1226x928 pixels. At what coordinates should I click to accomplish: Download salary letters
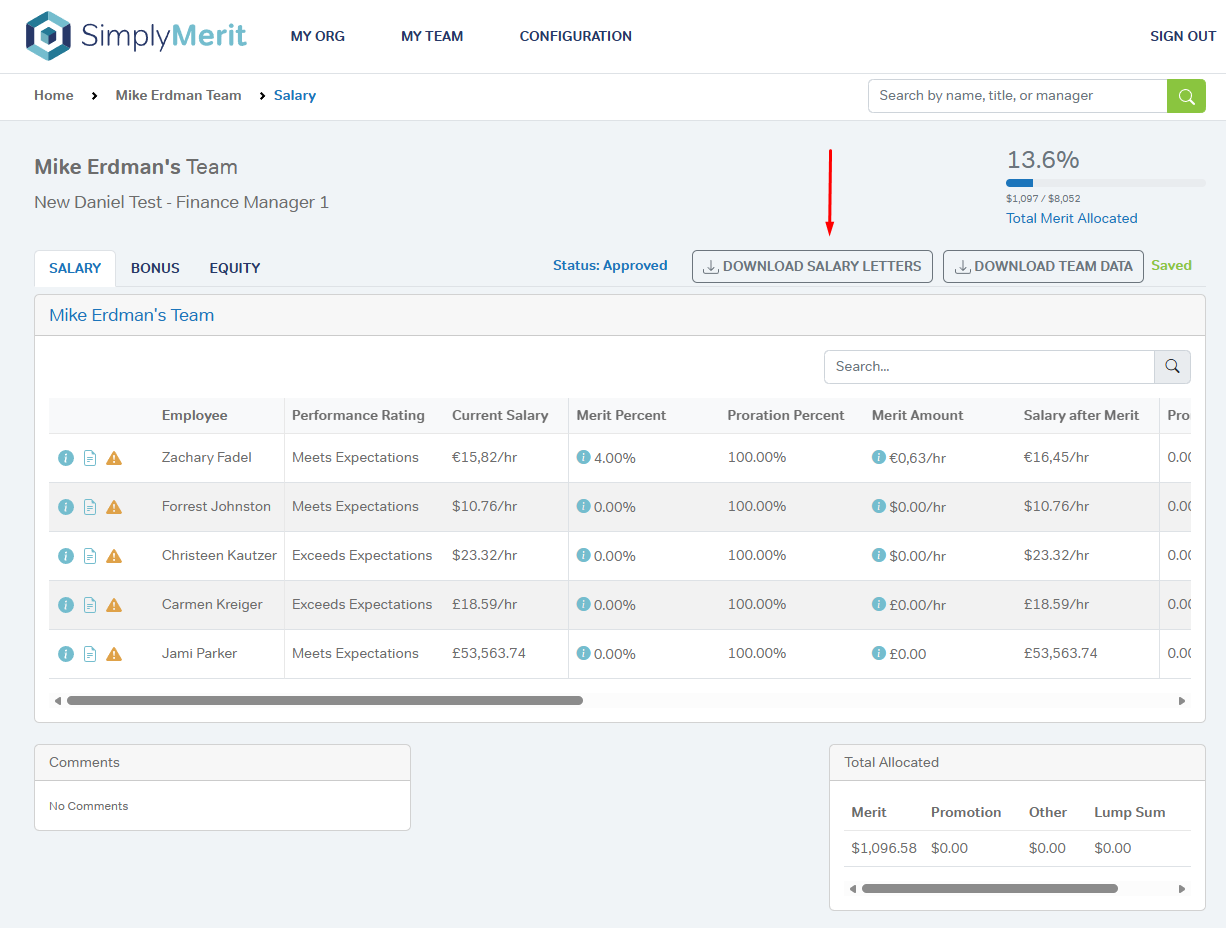(x=812, y=266)
